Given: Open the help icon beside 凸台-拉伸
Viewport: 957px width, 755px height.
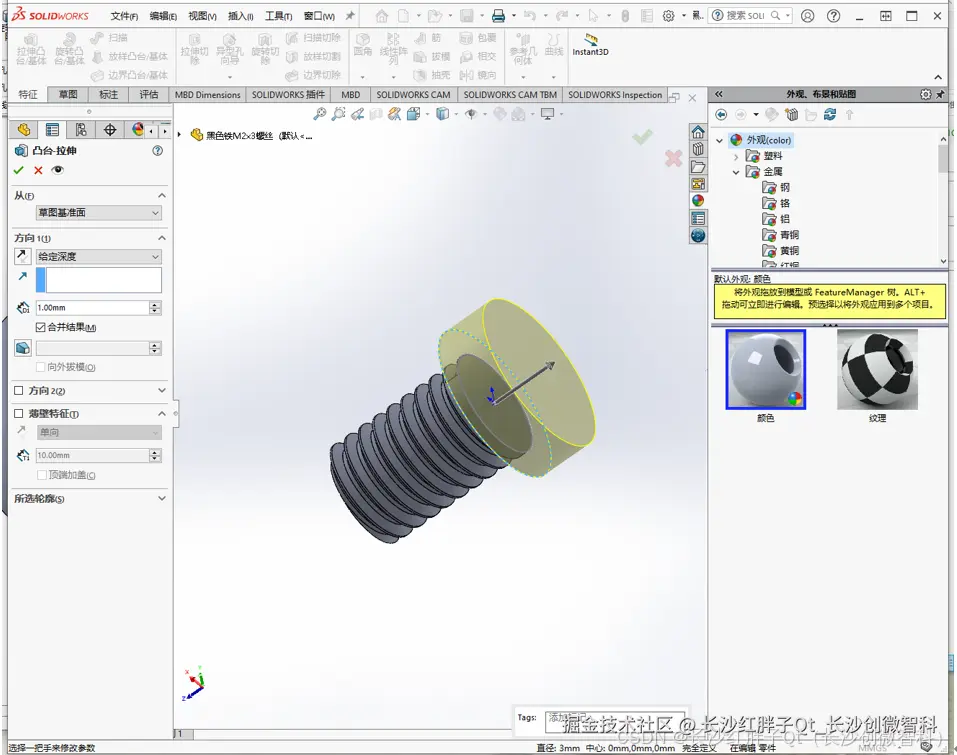Looking at the screenshot, I should (x=157, y=151).
